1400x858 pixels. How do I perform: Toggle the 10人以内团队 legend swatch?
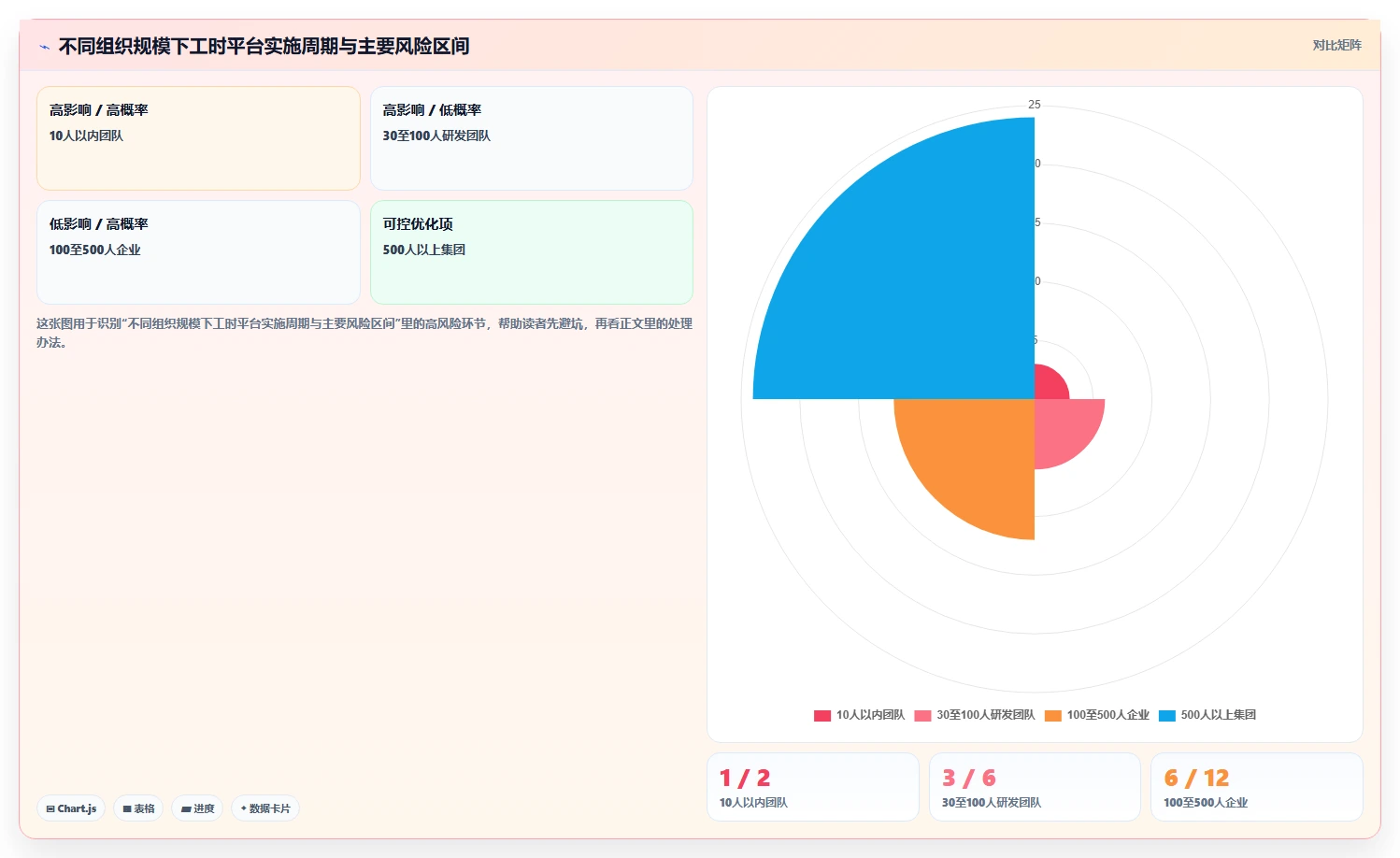coord(822,716)
